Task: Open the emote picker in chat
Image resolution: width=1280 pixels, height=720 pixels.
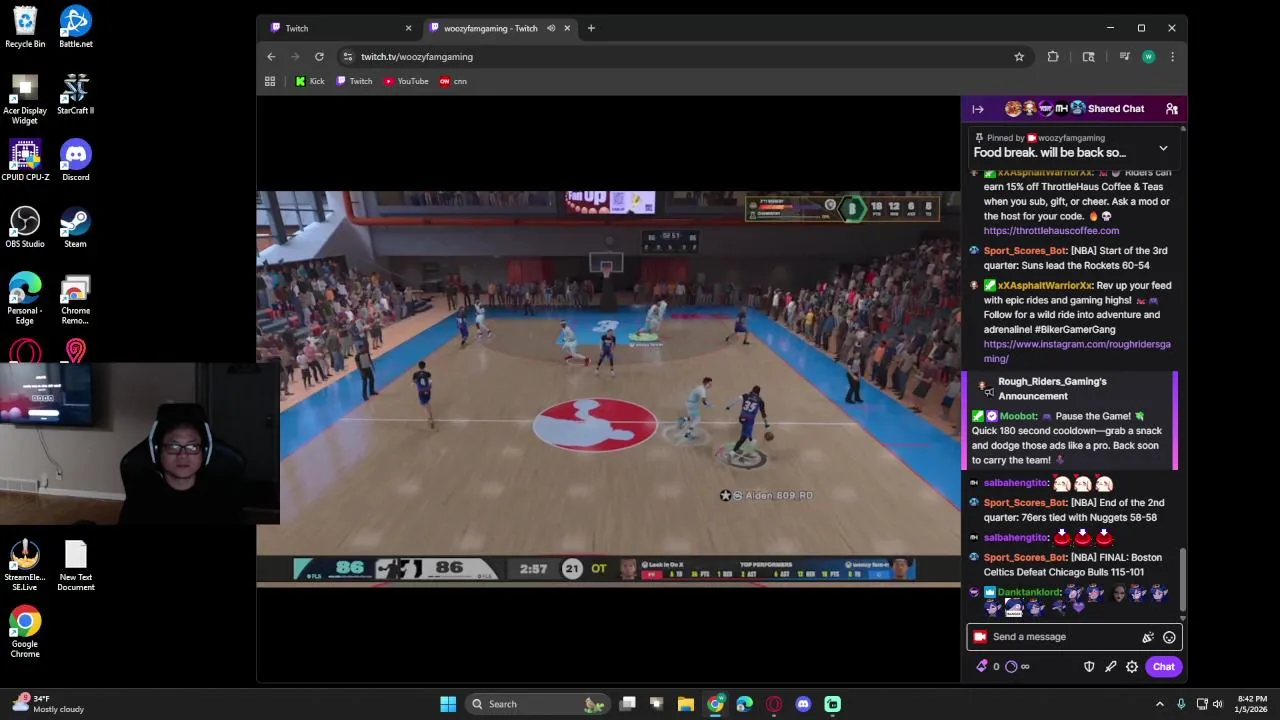Action: [x=1169, y=637]
